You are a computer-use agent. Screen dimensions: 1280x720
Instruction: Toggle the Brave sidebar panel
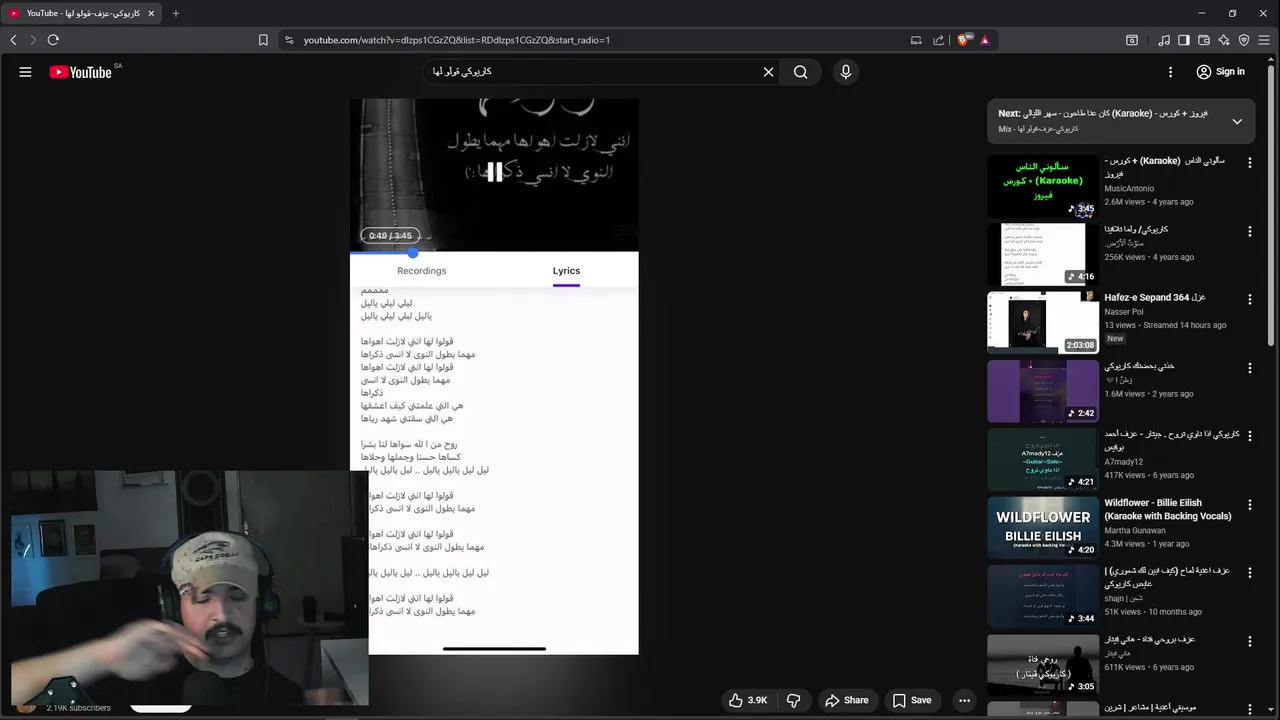[1184, 40]
